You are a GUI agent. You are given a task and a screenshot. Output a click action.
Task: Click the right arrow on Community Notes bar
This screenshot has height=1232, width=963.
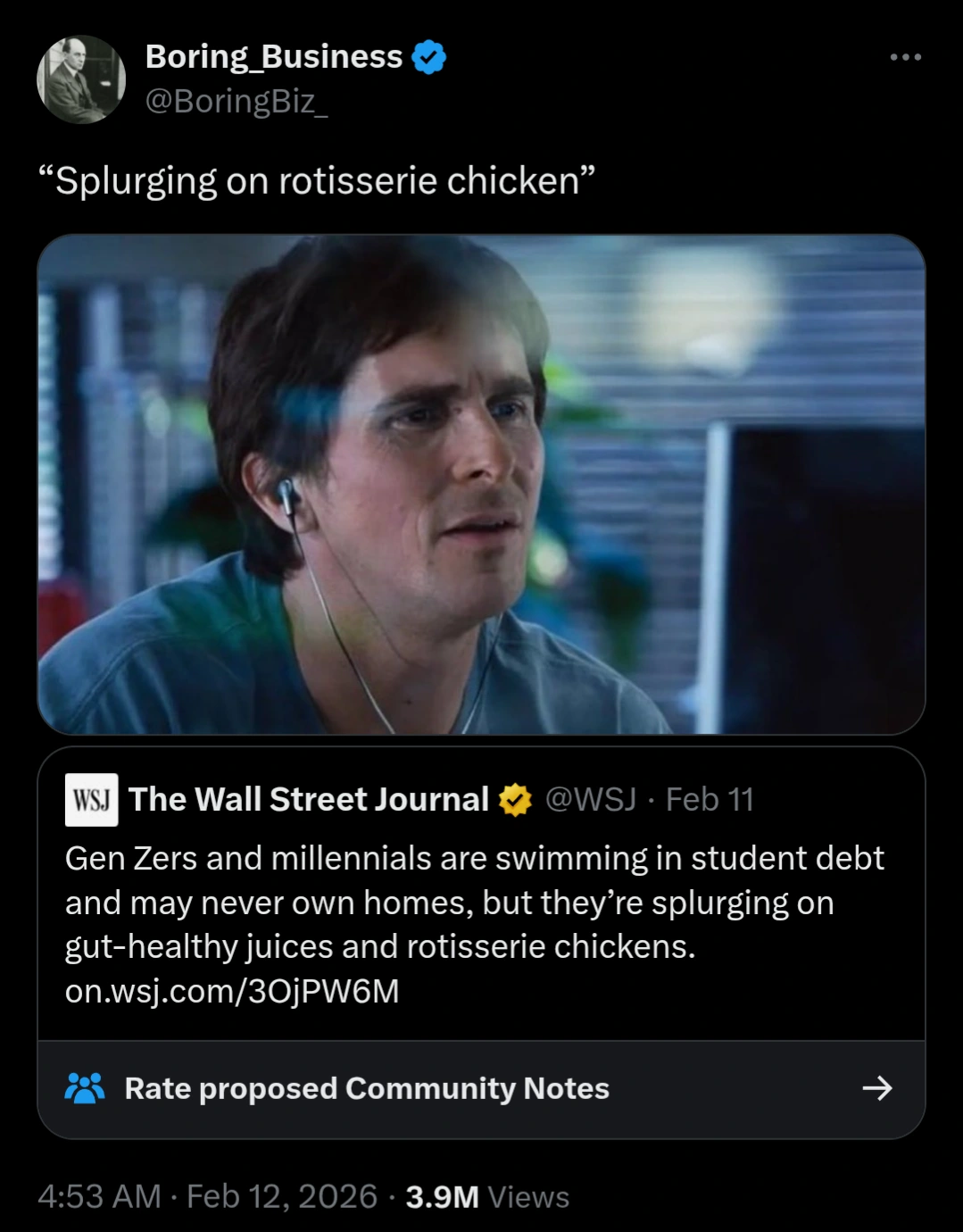(x=877, y=1088)
